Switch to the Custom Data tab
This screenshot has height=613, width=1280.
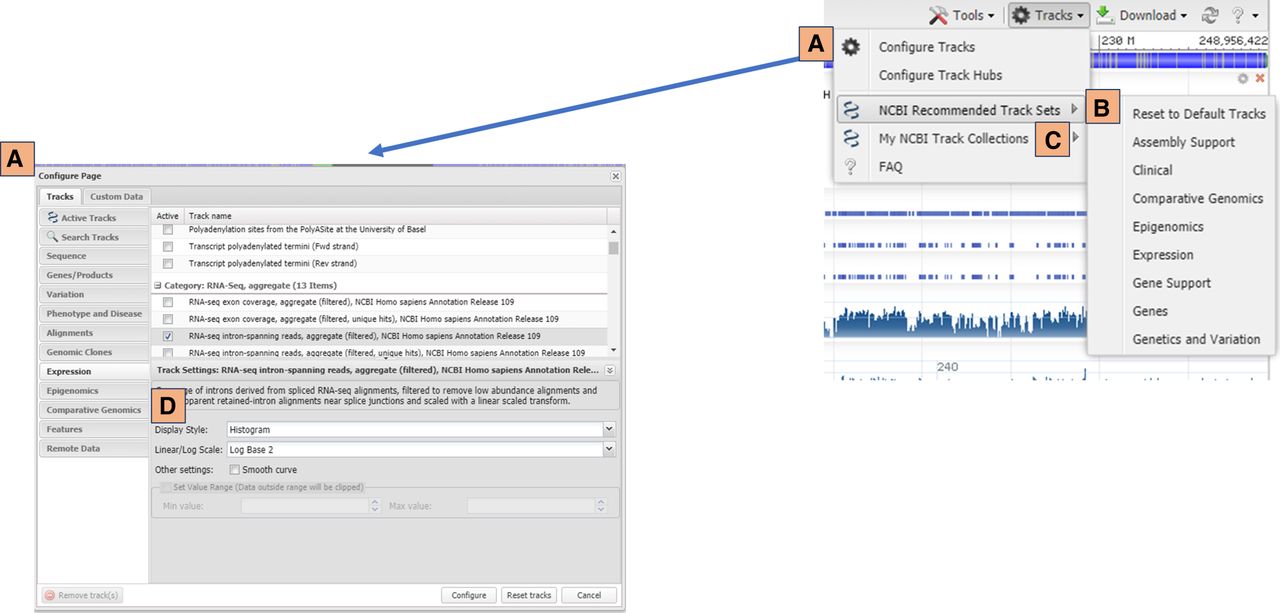tap(118, 197)
